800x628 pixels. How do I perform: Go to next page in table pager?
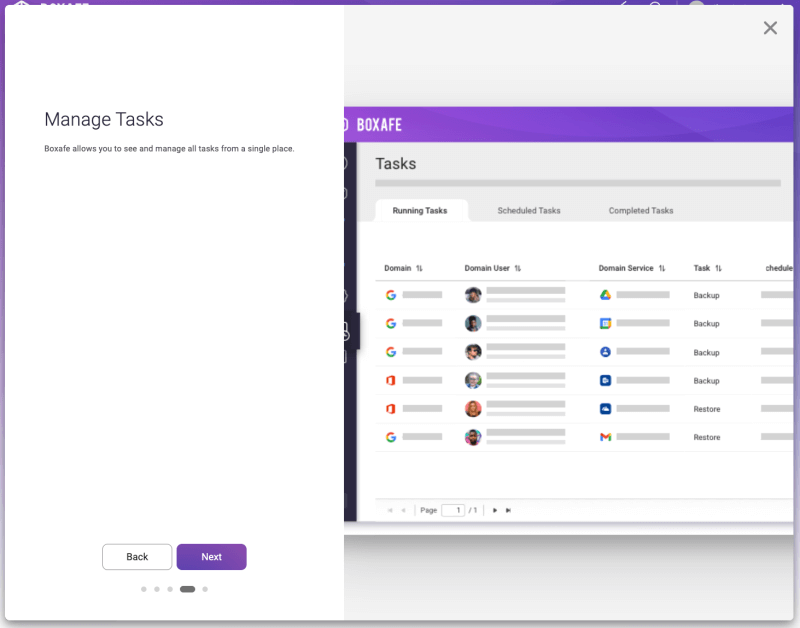click(x=494, y=510)
